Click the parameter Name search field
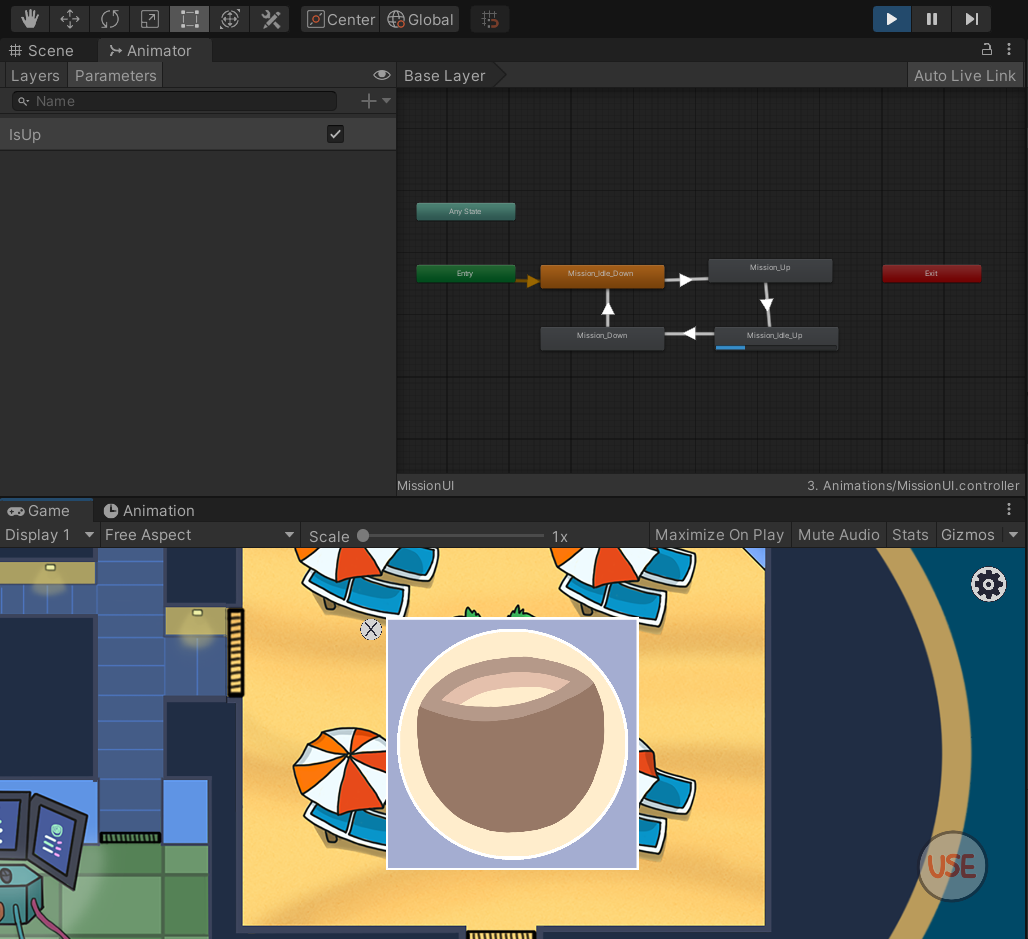 coord(174,101)
